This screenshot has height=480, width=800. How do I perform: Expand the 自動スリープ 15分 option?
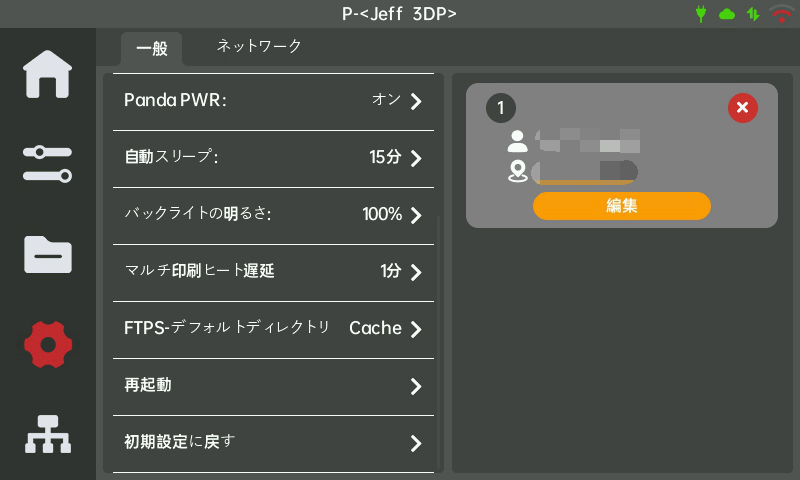coord(273,157)
